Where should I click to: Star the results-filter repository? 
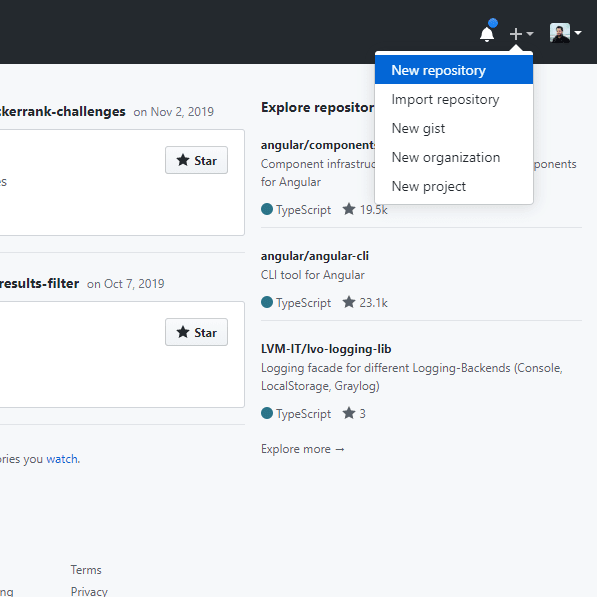click(196, 332)
